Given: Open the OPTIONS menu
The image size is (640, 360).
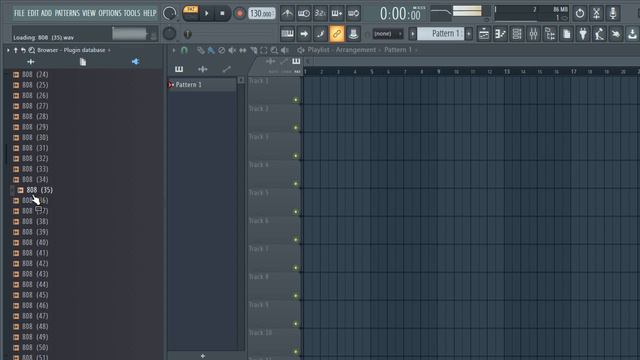Looking at the screenshot, I should click(110, 13).
